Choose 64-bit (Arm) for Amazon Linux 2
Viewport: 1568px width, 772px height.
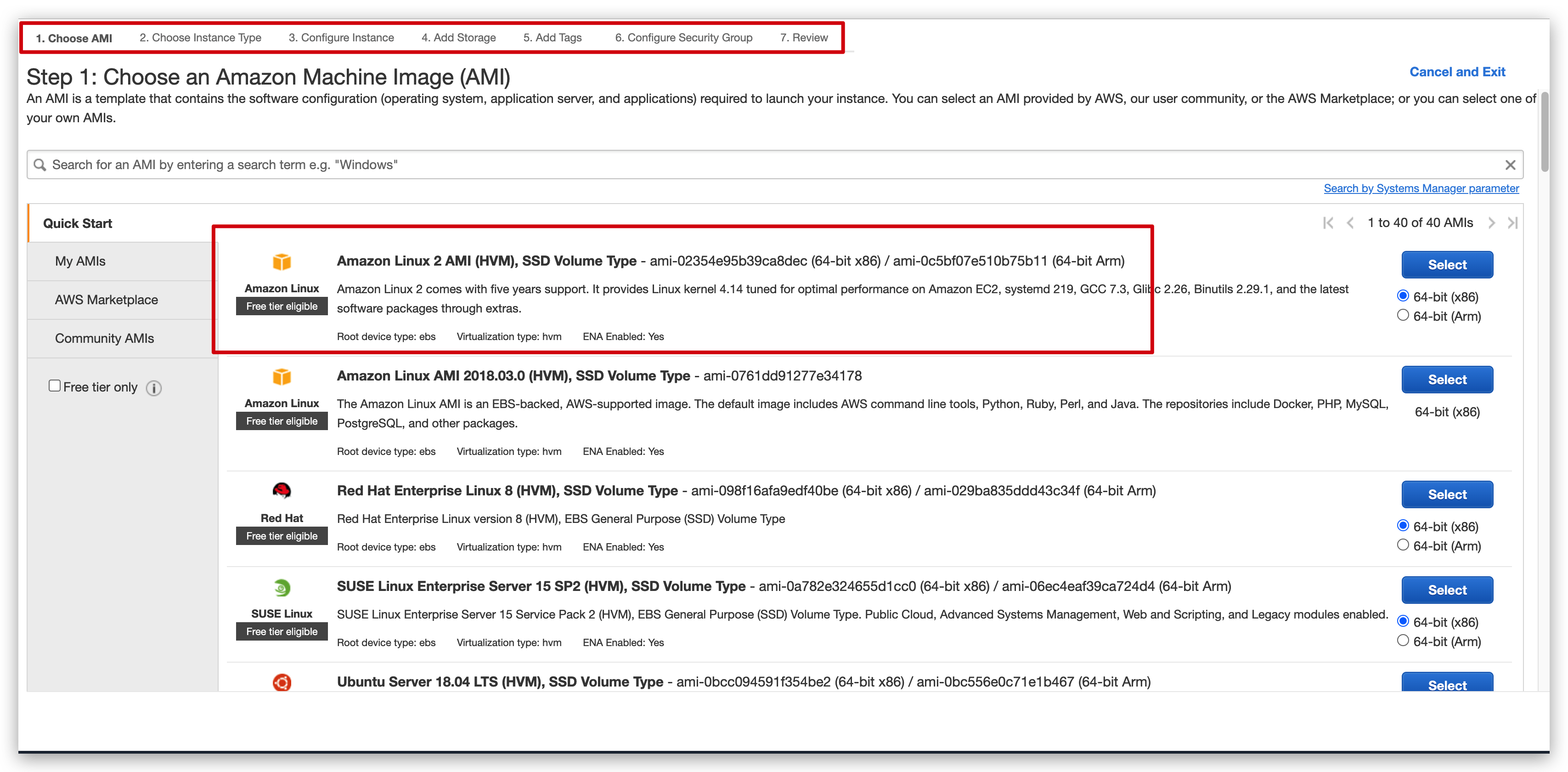[1403, 315]
